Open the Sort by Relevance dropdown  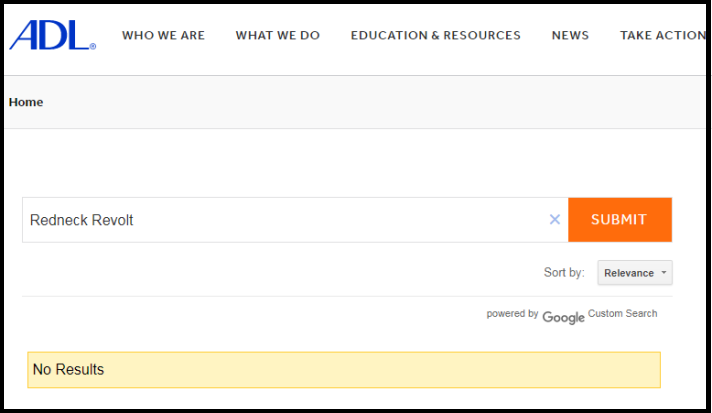(635, 273)
